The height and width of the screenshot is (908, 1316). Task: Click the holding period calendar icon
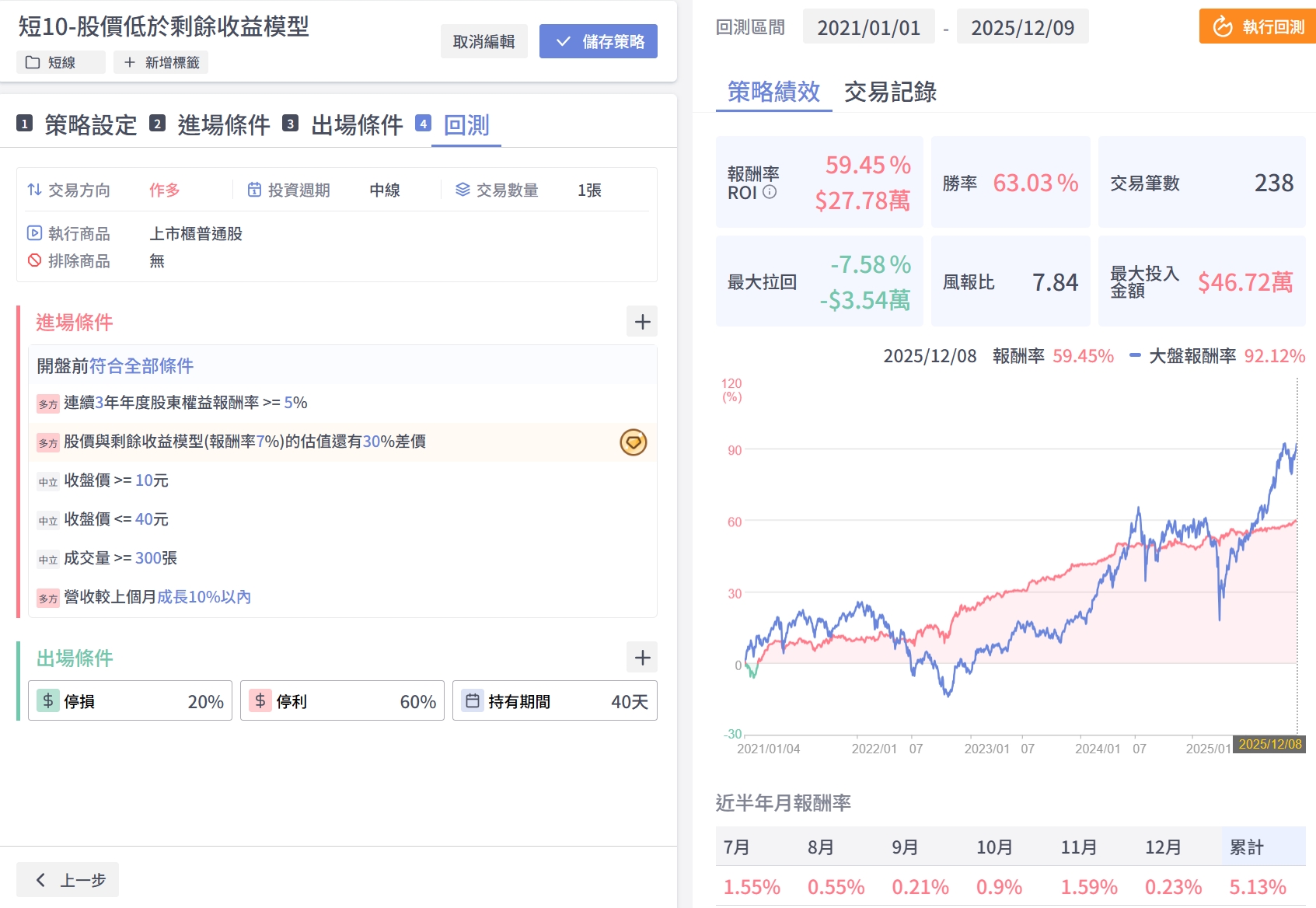click(472, 701)
